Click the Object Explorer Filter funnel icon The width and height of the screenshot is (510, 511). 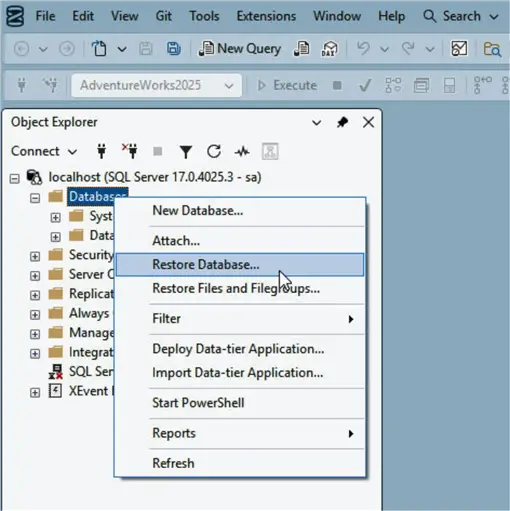pos(186,152)
